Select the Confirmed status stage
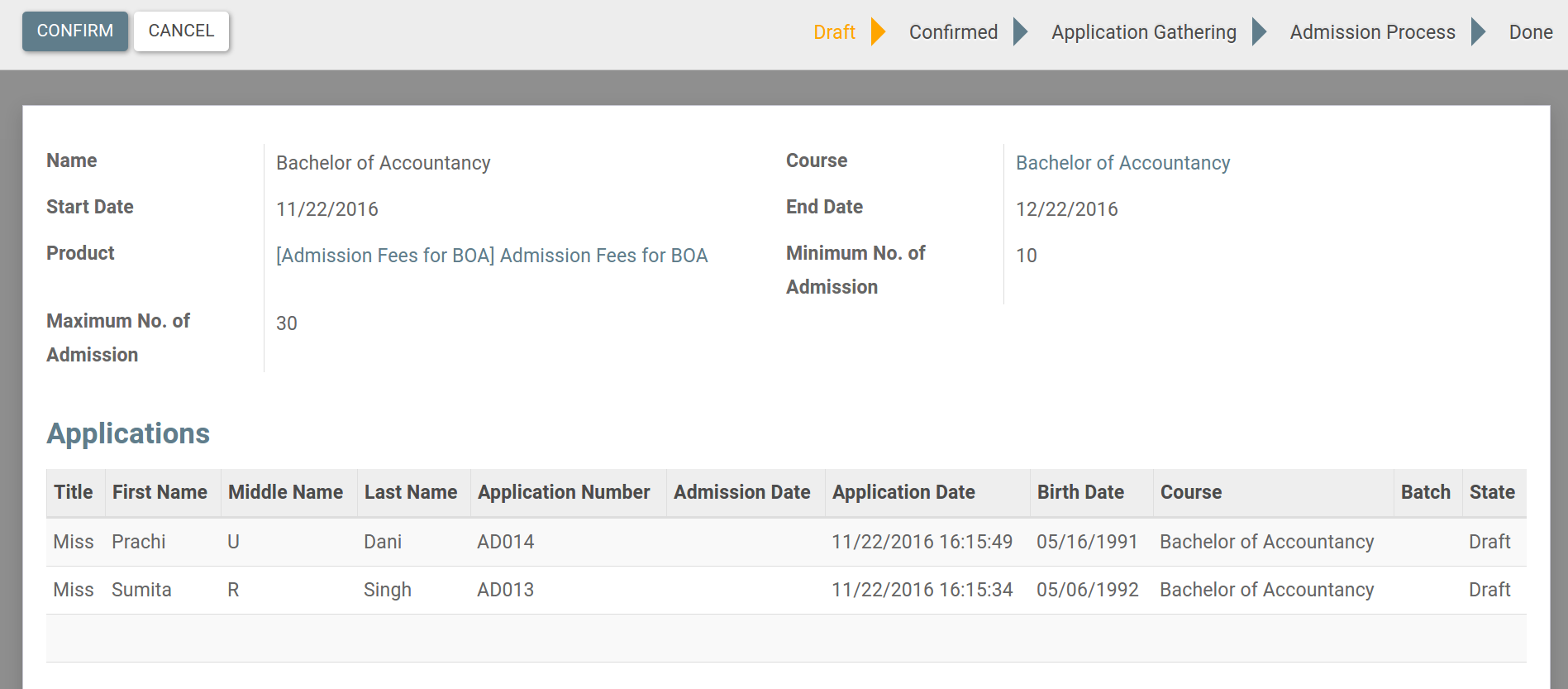 point(953,32)
